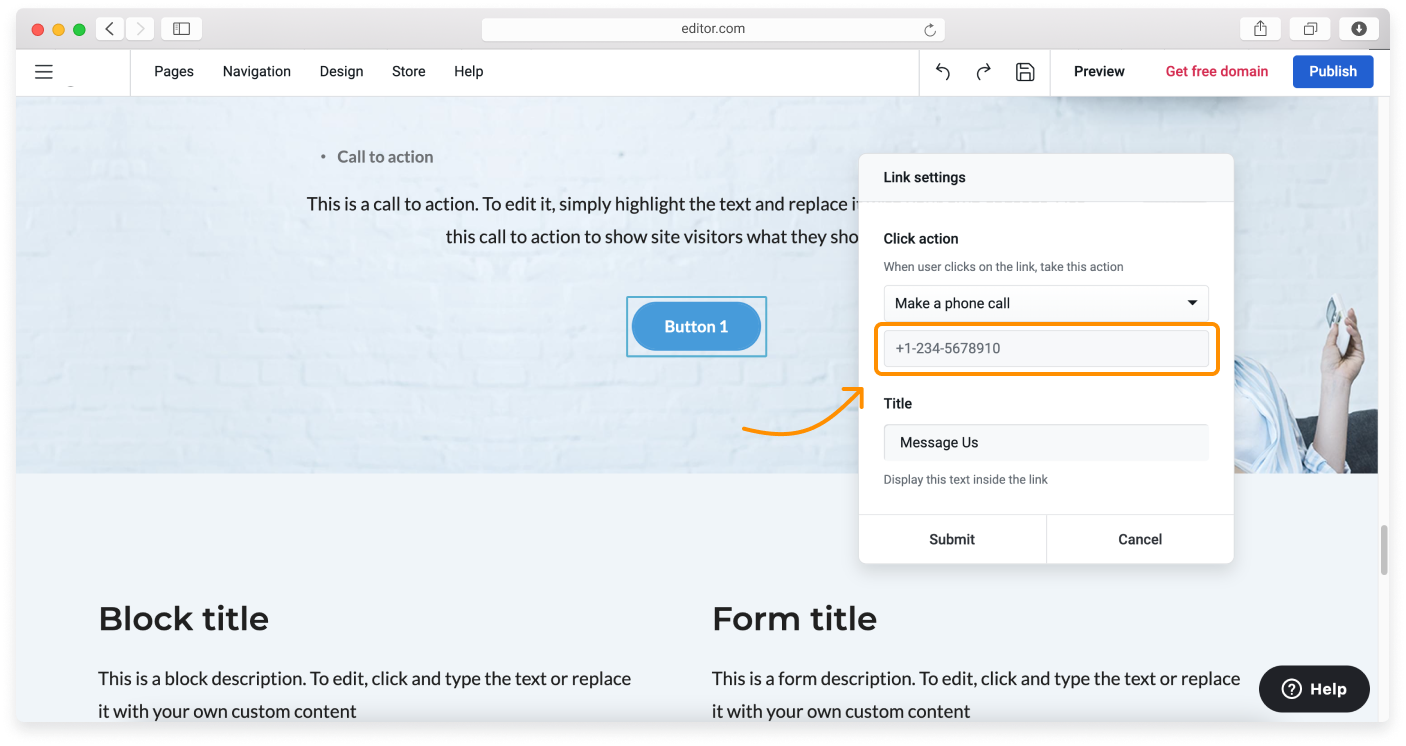Go back with browser back arrow

(110, 29)
